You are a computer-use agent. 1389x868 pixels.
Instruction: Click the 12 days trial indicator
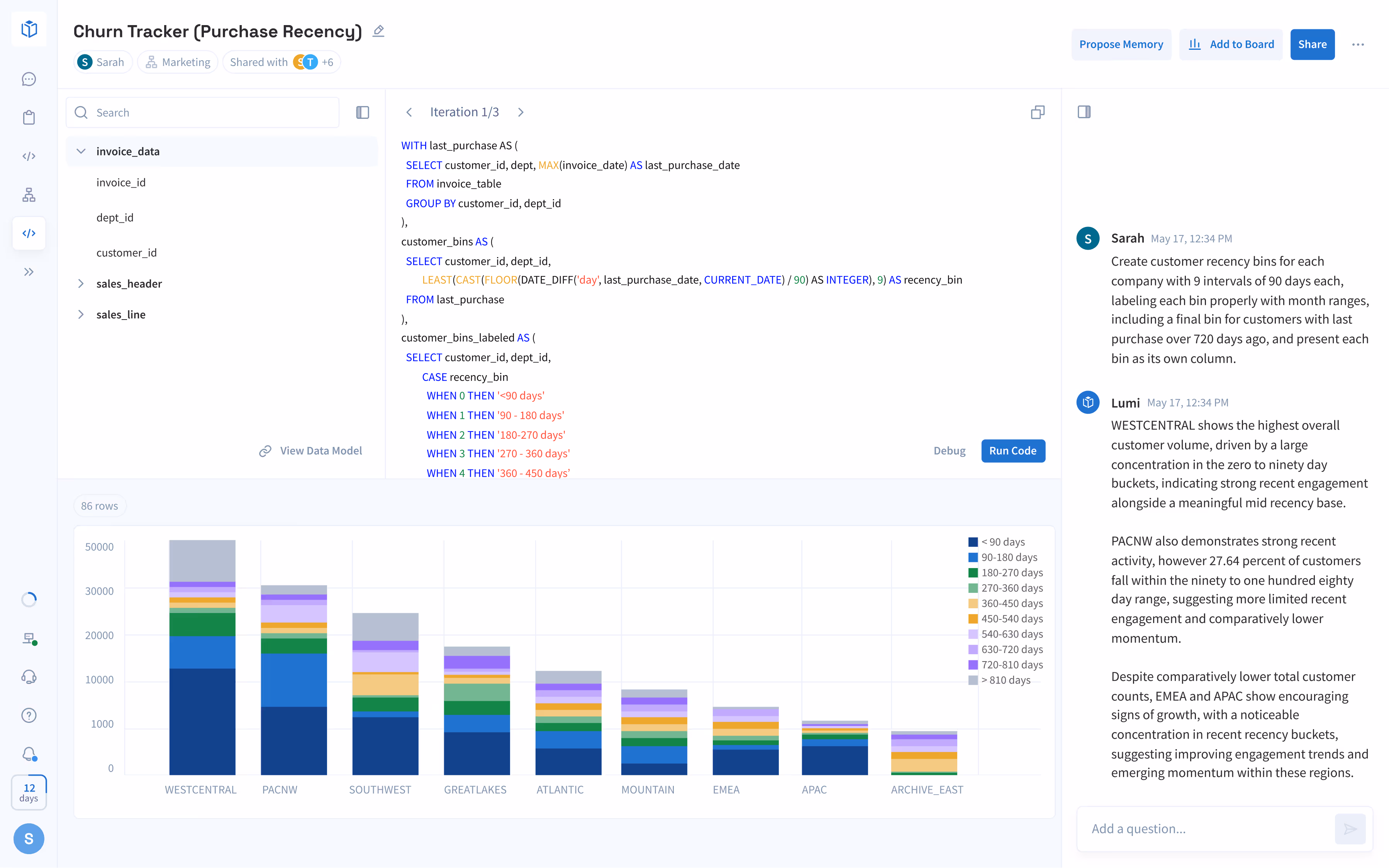pyautogui.click(x=29, y=792)
